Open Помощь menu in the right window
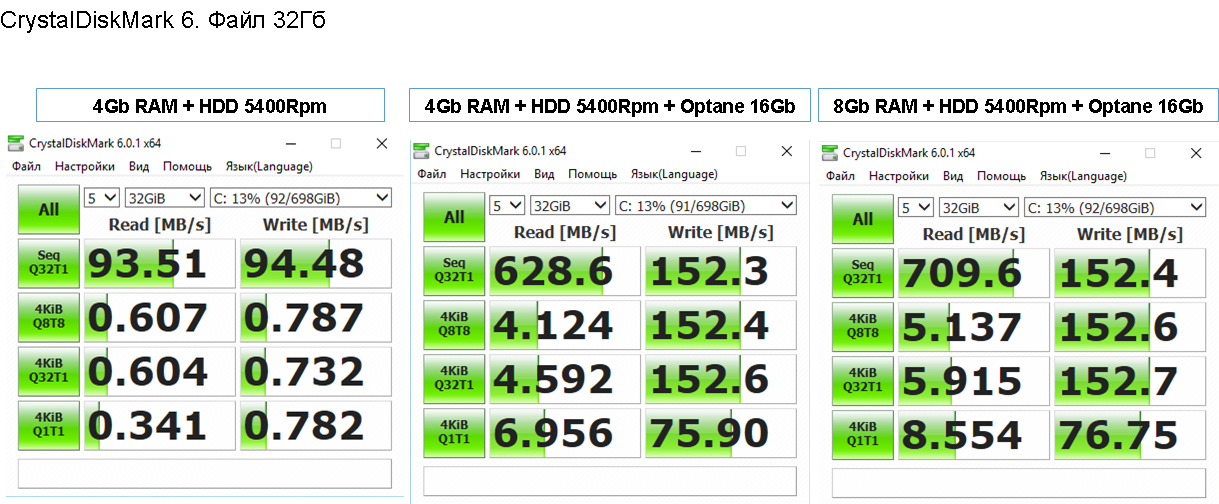This screenshot has width=1219, height=504. (1002, 176)
